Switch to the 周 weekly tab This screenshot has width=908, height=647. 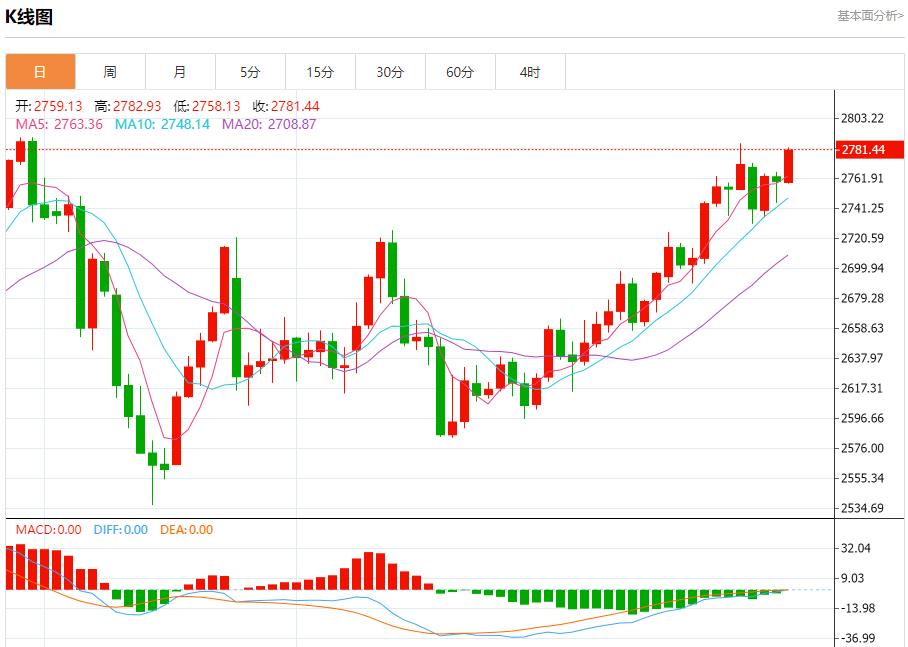111,72
